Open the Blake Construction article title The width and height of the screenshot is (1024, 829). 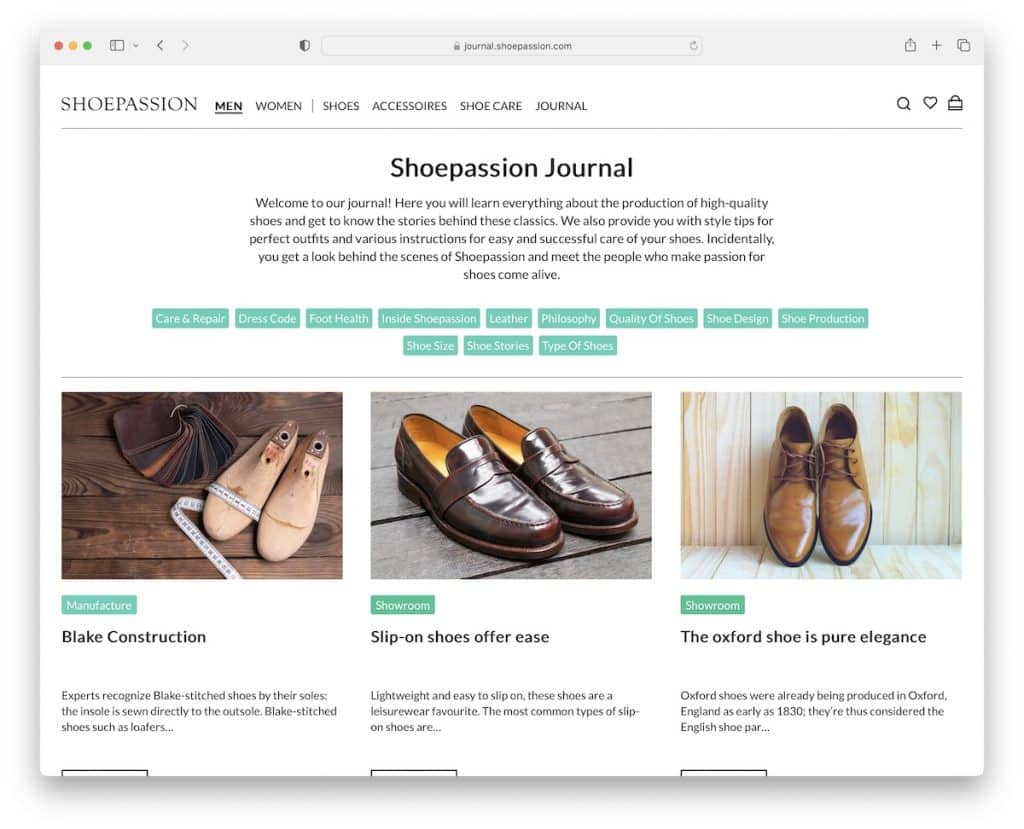click(x=134, y=637)
